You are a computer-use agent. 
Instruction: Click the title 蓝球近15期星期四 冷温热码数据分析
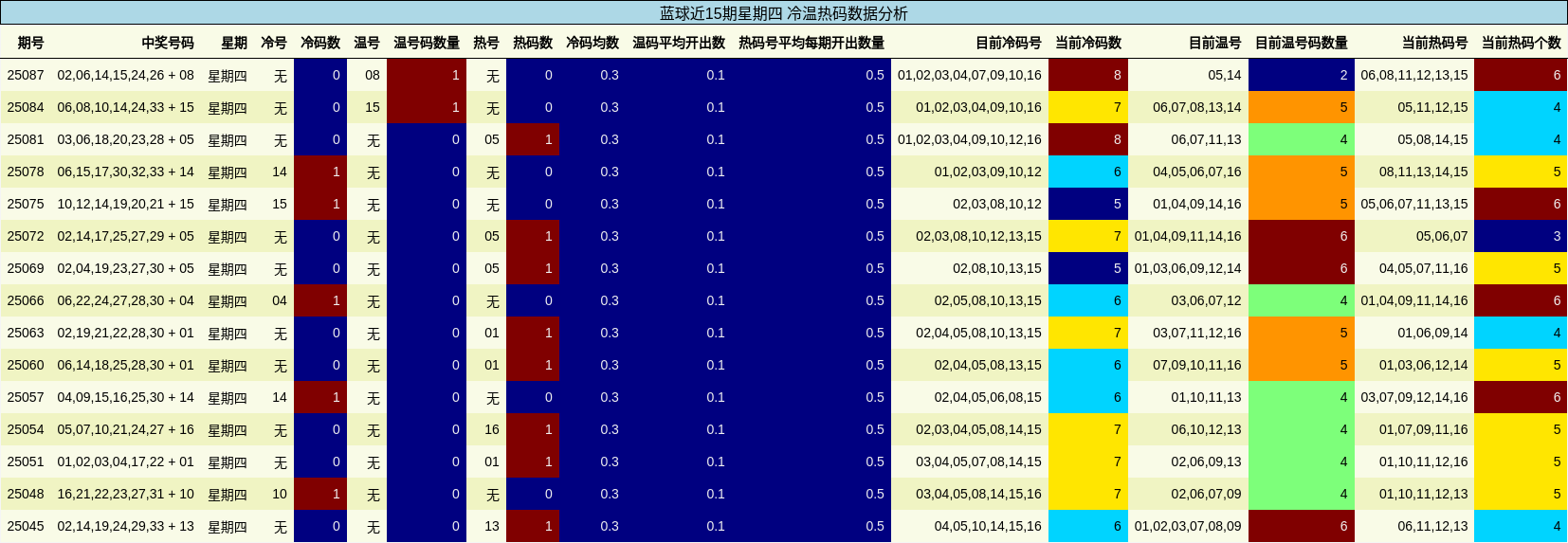tap(783, 13)
